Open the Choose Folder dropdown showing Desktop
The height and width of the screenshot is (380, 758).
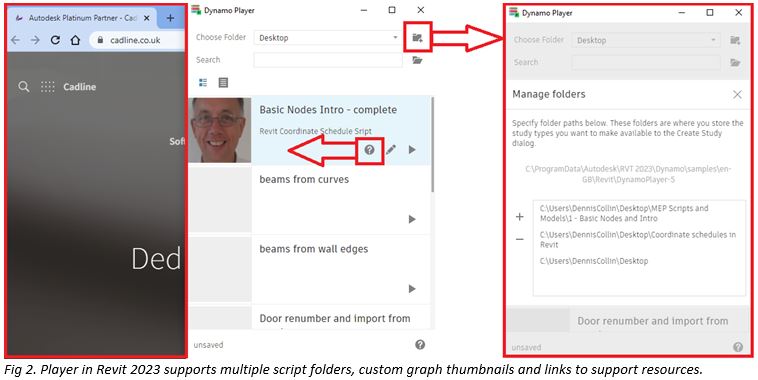(328, 38)
